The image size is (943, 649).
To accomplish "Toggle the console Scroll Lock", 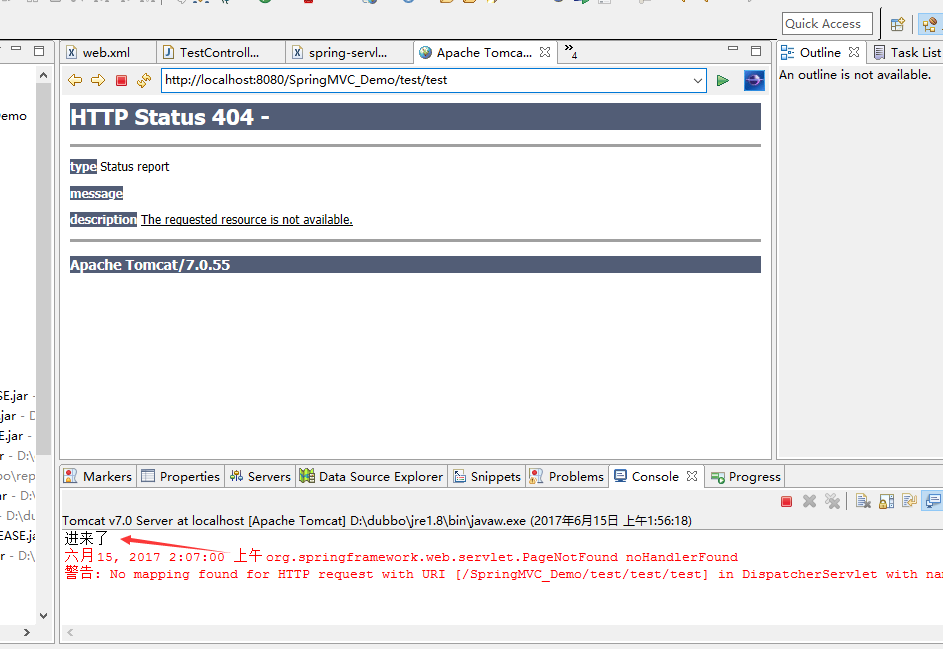I will click(x=886, y=501).
